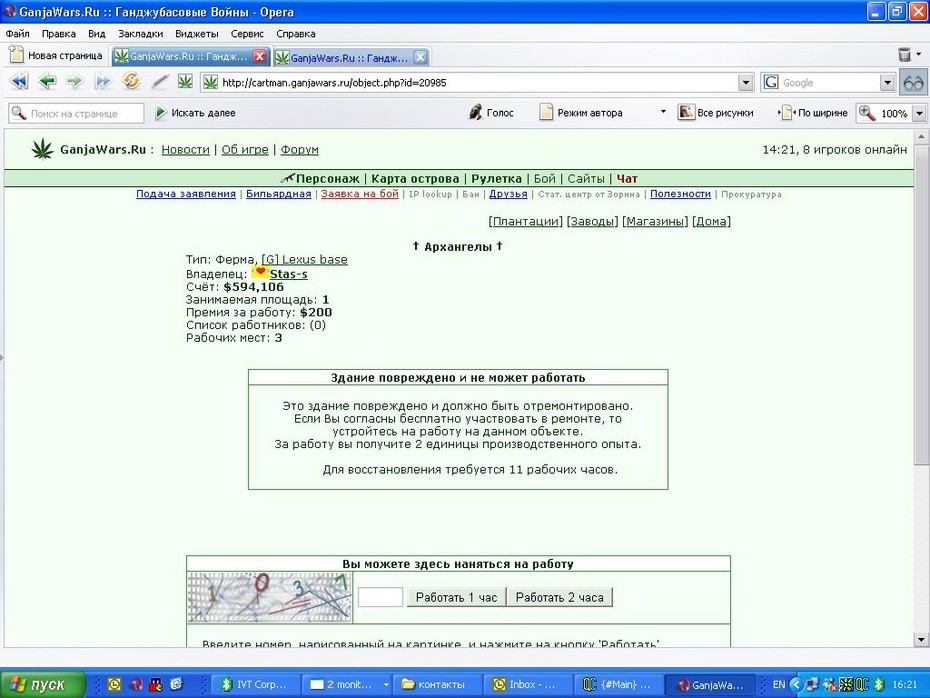
Task: Click Работать 2 часа button
Action: tap(559, 597)
